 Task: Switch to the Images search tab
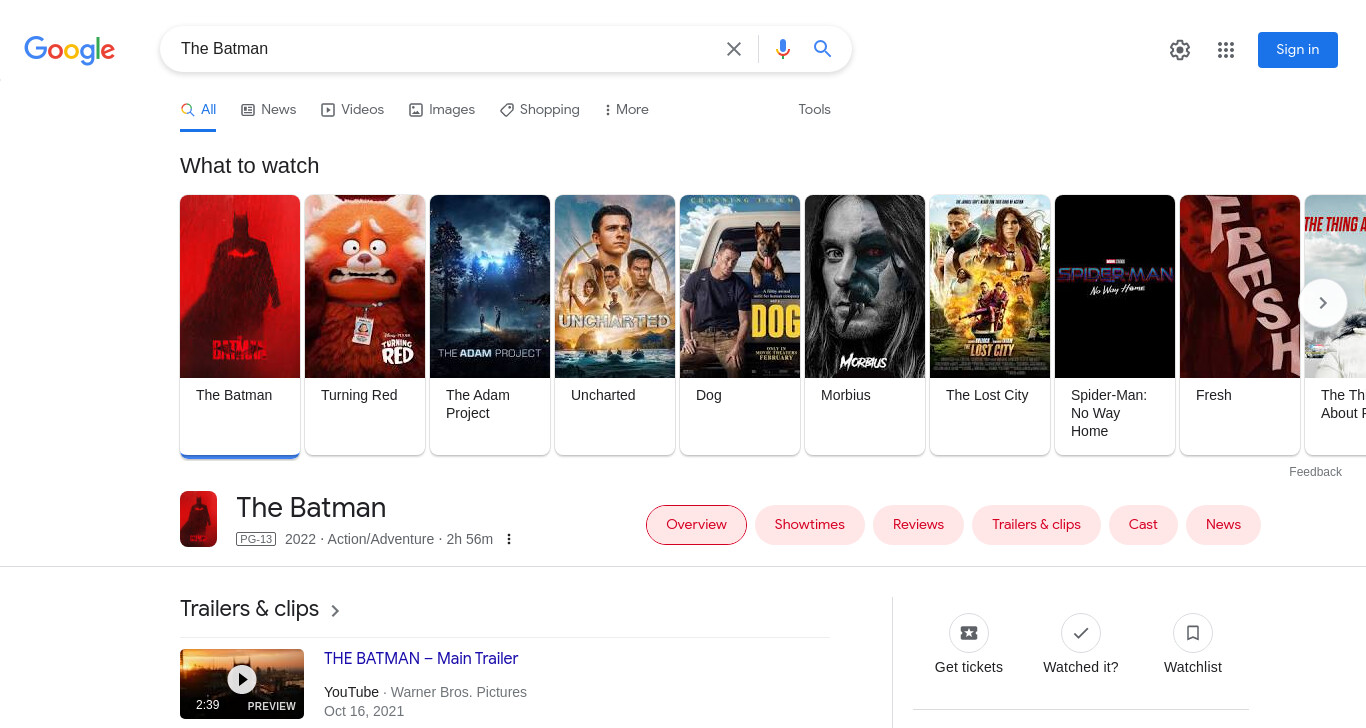442,110
